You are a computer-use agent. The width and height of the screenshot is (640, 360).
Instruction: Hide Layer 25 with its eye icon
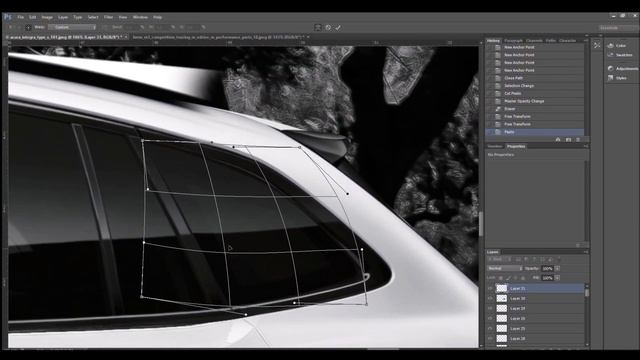point(490,328)
